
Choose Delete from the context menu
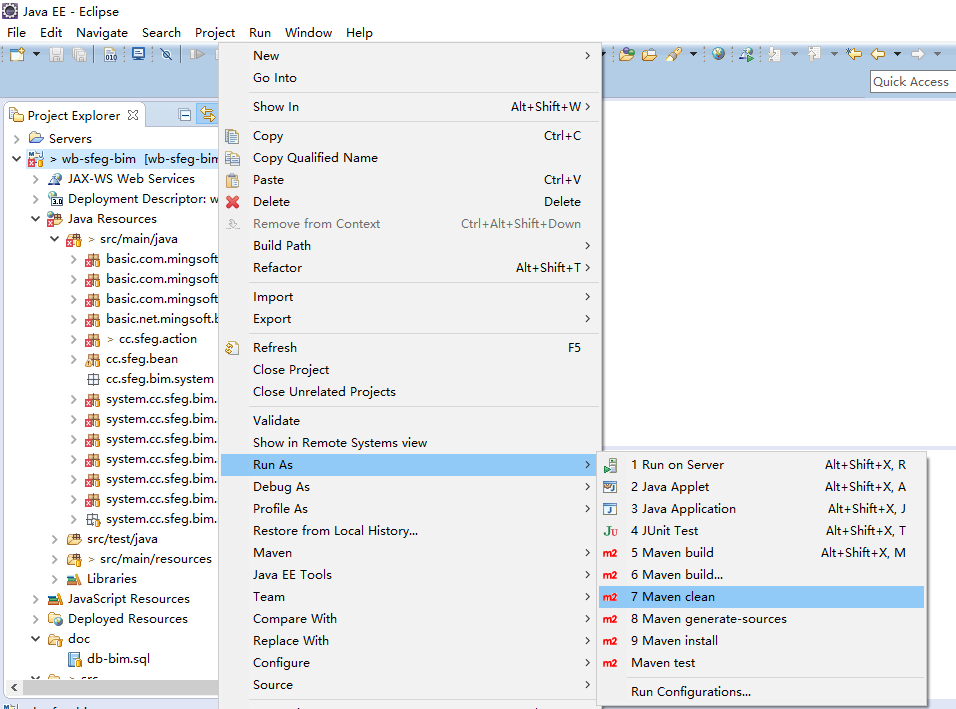click(x=410, y=202)
